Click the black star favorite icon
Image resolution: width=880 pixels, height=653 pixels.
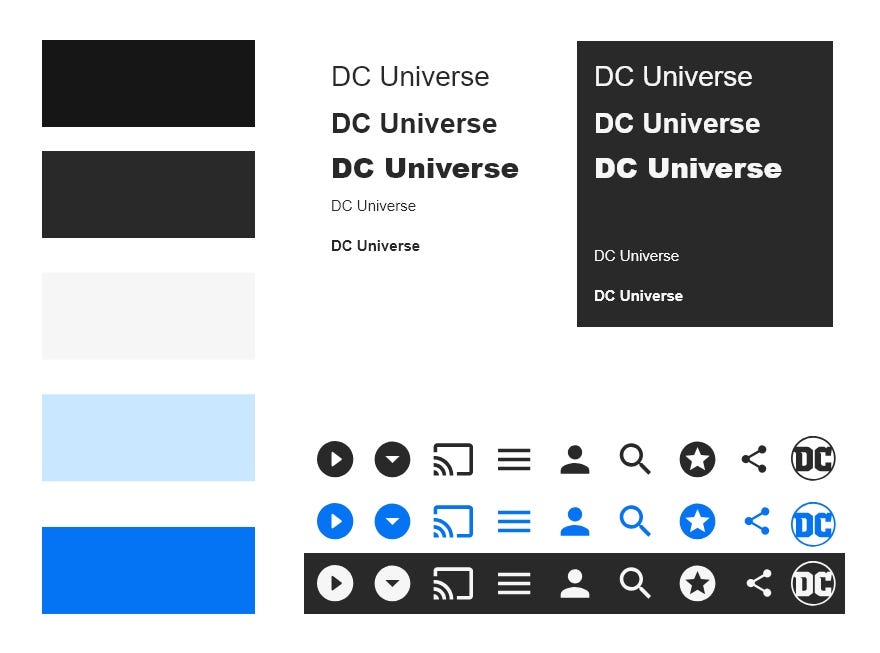coord(698,459)
